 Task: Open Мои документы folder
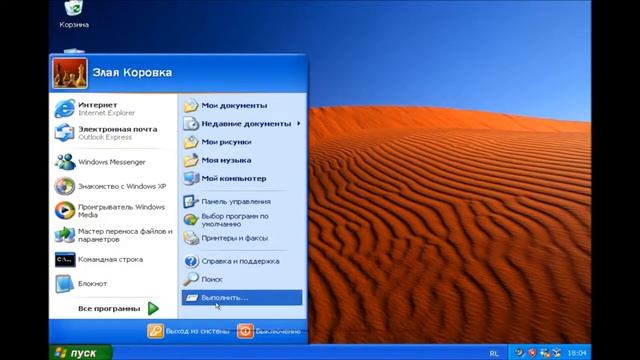click(242, 105)
